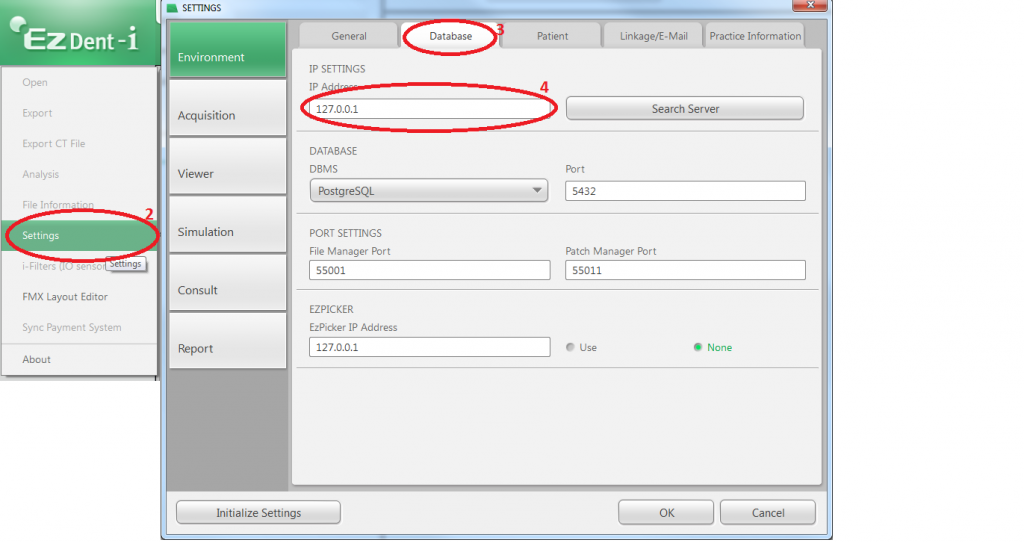This screenshot has width=1024, height=543.
Task: Select the EzPicker Use radio button
Action: [x=570, y=347]
